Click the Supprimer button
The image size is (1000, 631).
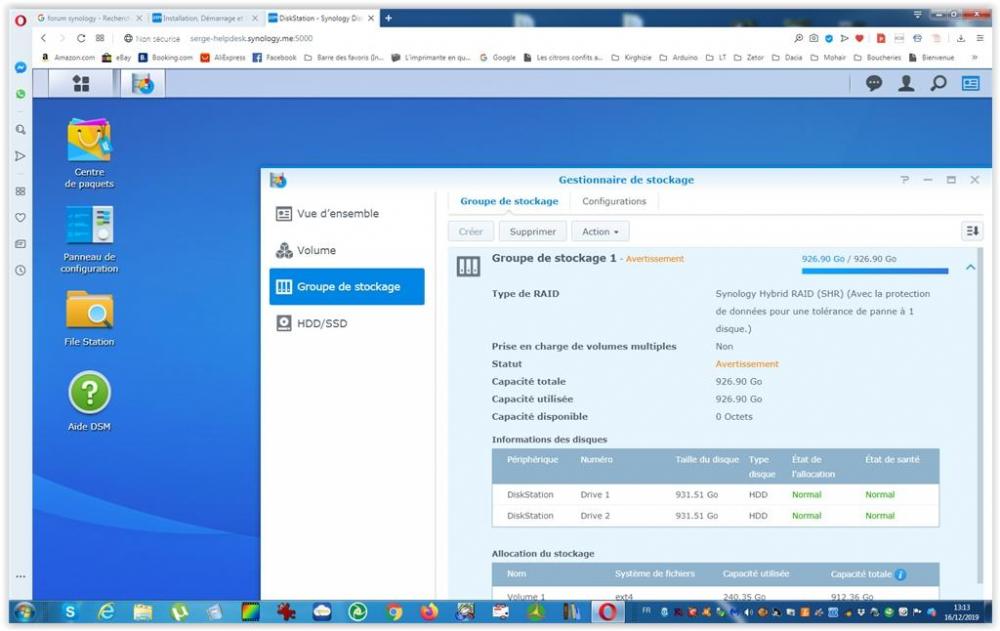tap(532, 231)
